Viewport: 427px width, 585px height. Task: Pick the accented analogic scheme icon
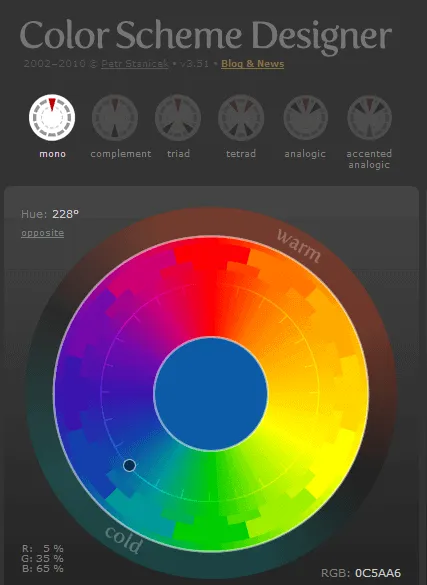pos(369,118)
